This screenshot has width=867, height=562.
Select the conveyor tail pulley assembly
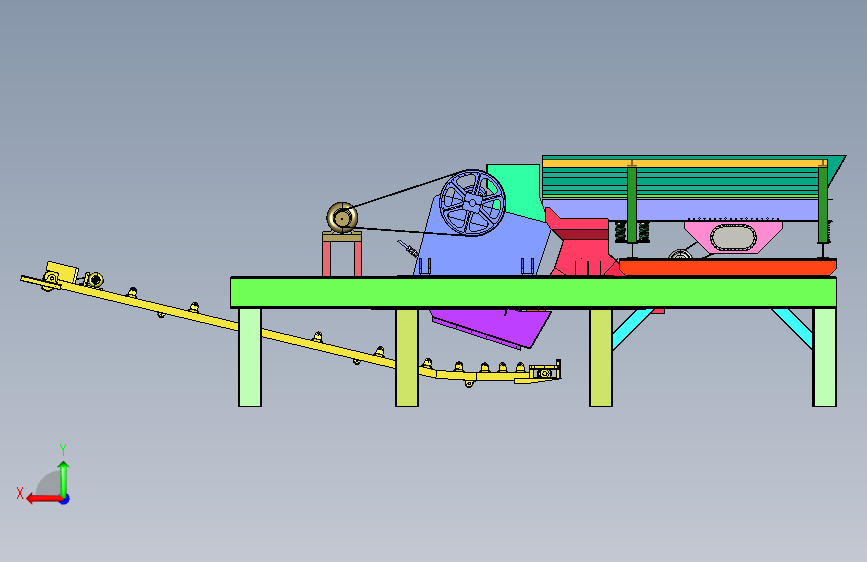tap(545, 371)
